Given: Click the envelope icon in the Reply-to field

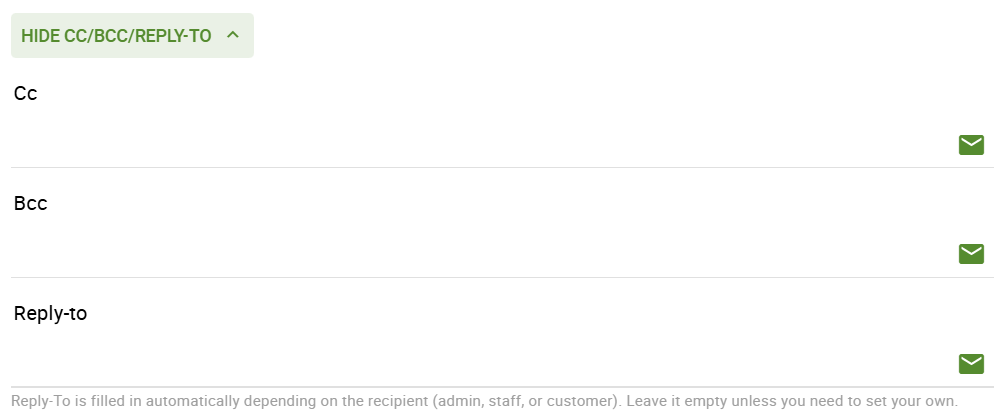Looking at the screenshot, I should tap(971, 363).
